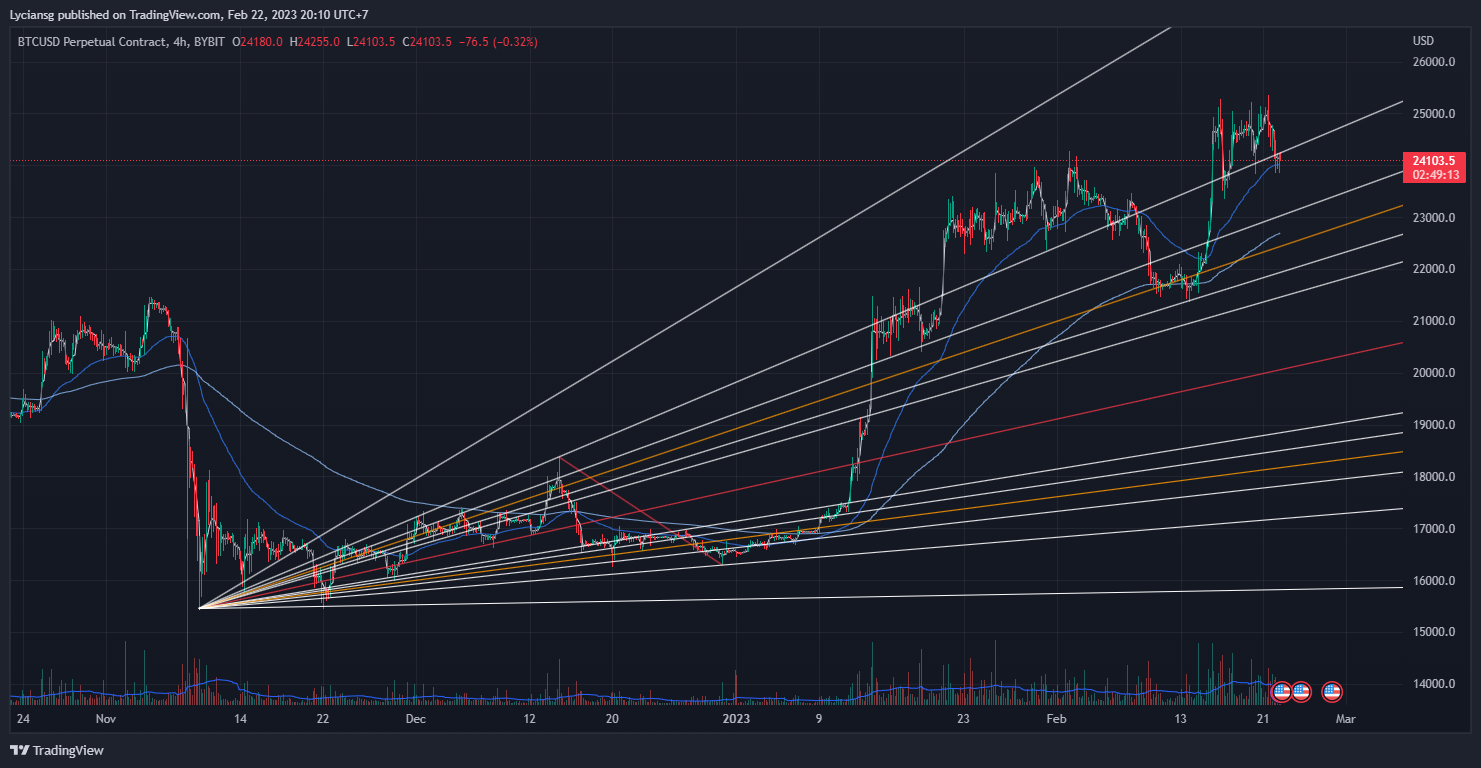The width and height of the screenshot is (1481, 768).
Task: Click the TradingView logo in the bottom corner
Action: 56,750
